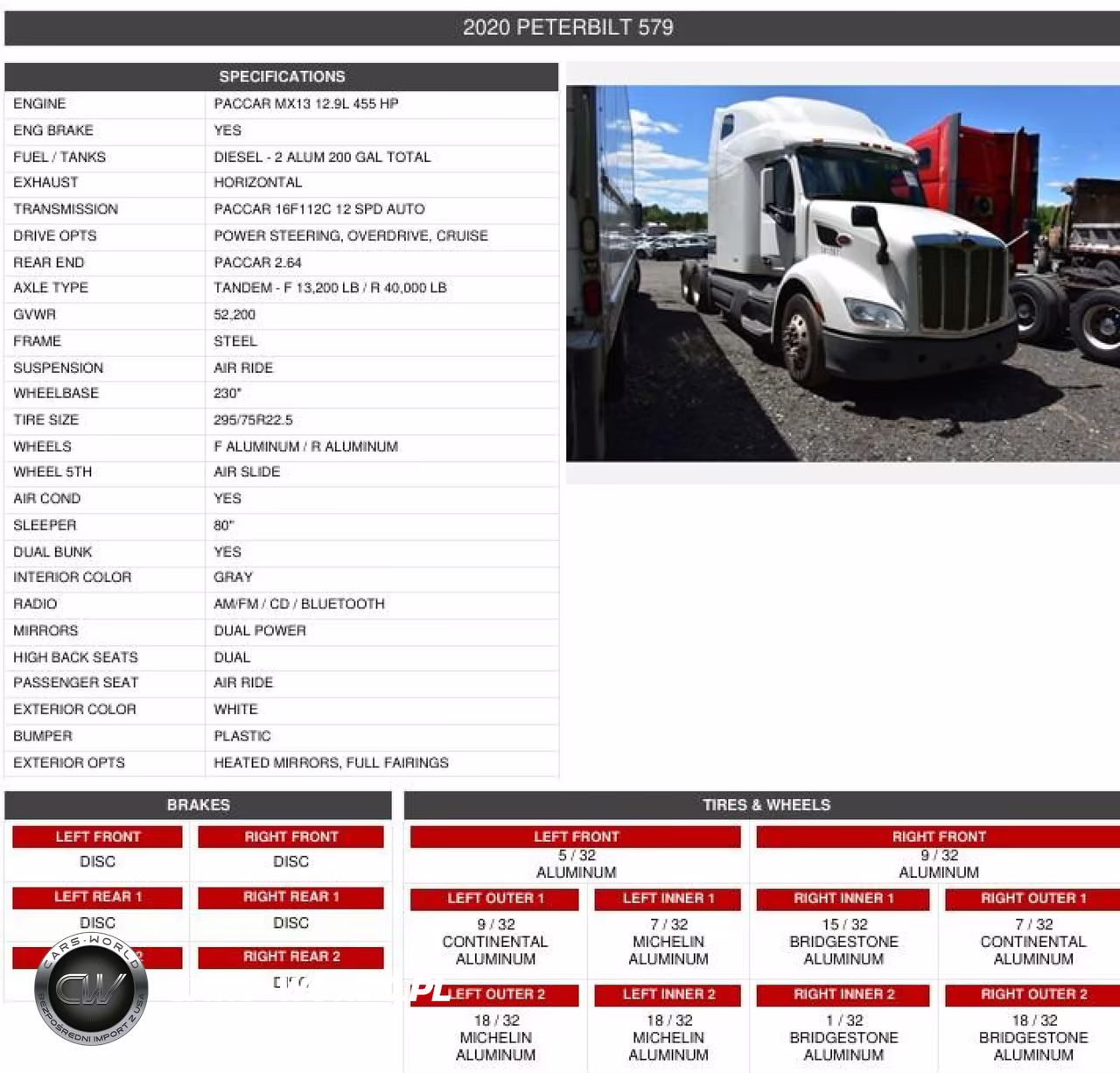Screen dimensions: 1120x1073
Task: Select BRIDGESTONE under RIGHT OUTER 2
Action: coord(1033,1039)
